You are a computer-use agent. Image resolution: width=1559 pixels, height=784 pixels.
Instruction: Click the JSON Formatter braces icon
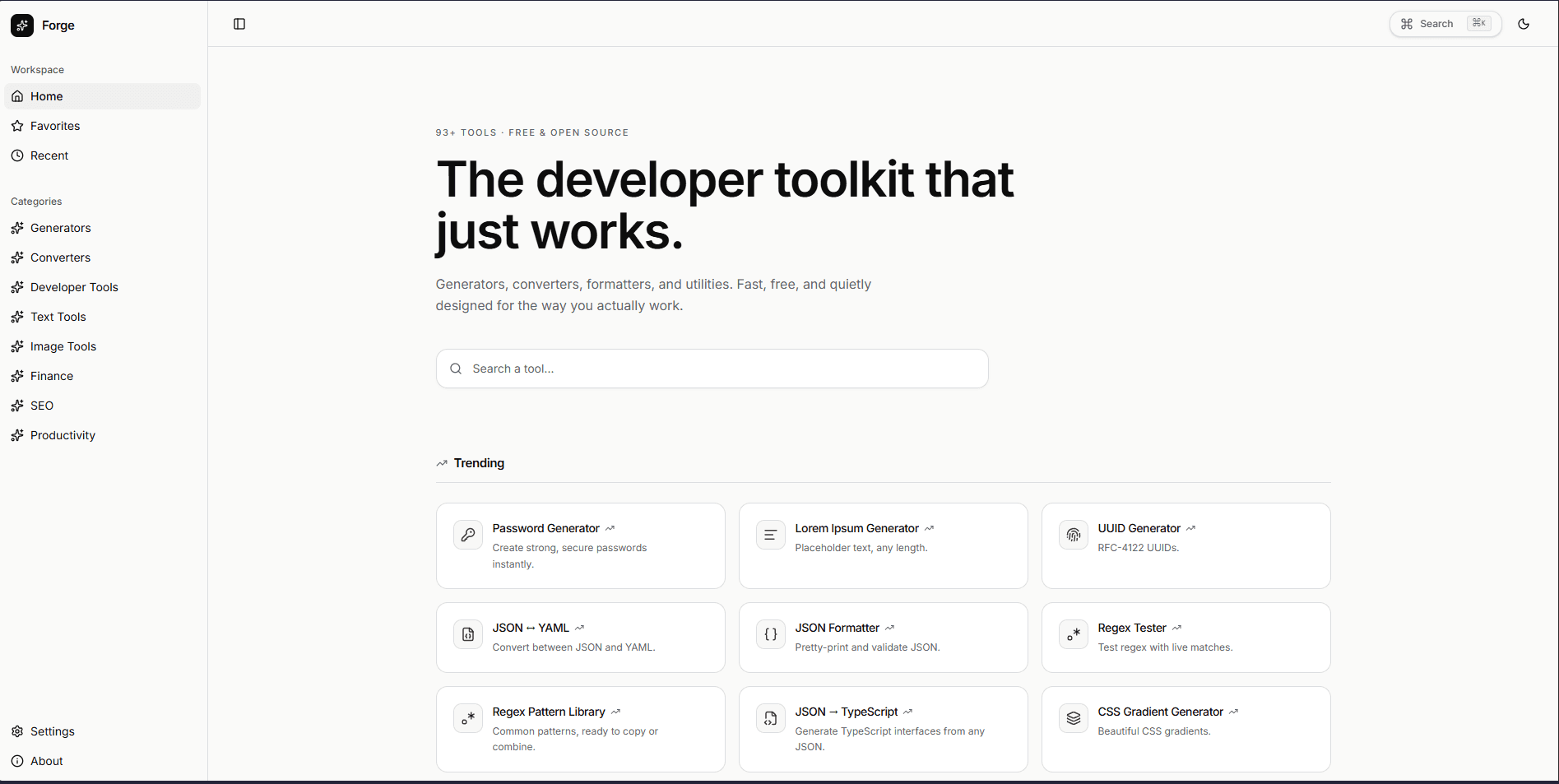771,634
